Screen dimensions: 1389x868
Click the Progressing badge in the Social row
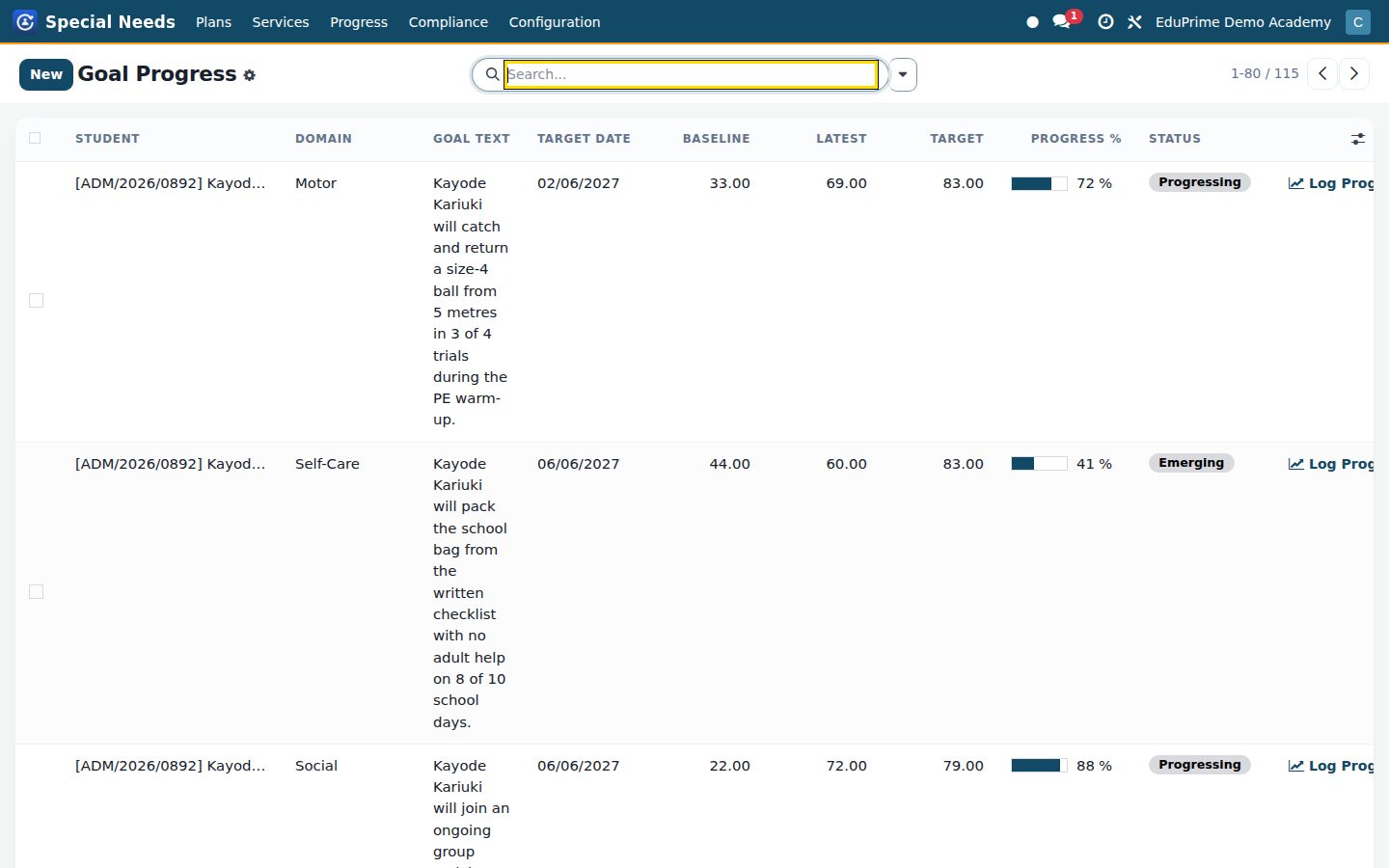pyautogui.click(x=1199, y=765)
